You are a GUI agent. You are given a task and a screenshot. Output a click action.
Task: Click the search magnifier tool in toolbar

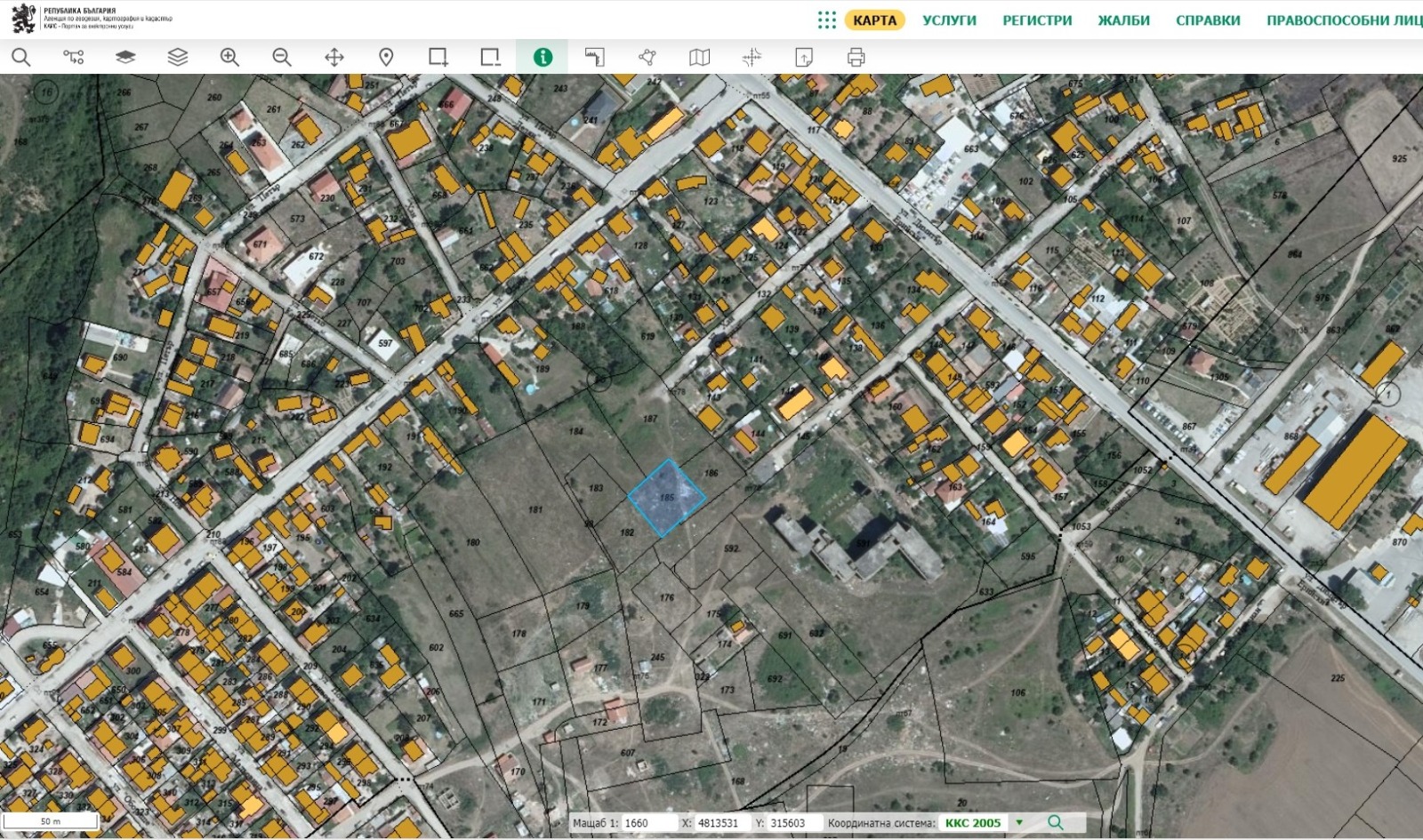pos(21,58)
